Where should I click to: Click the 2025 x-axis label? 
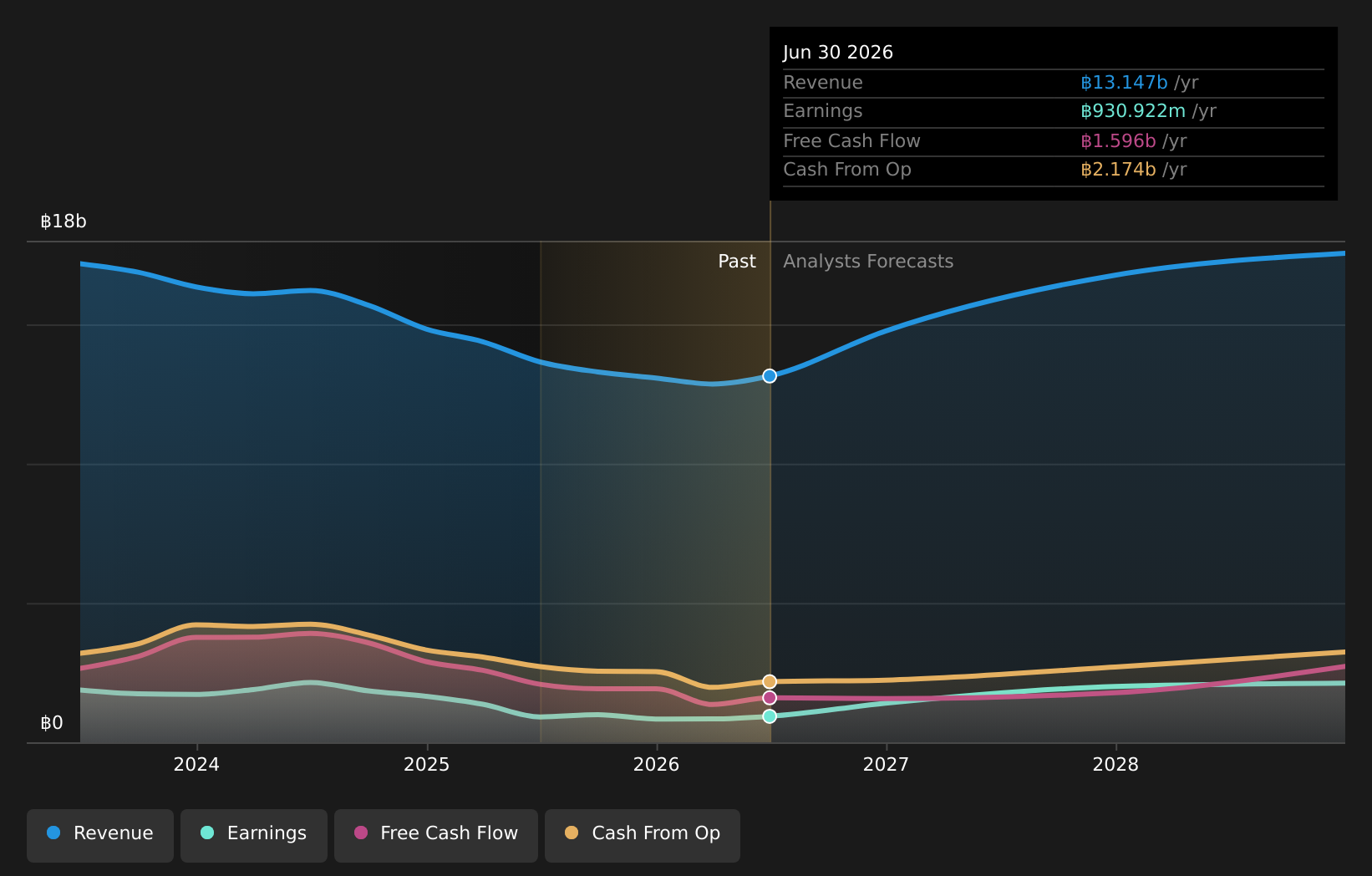point(426,765)
